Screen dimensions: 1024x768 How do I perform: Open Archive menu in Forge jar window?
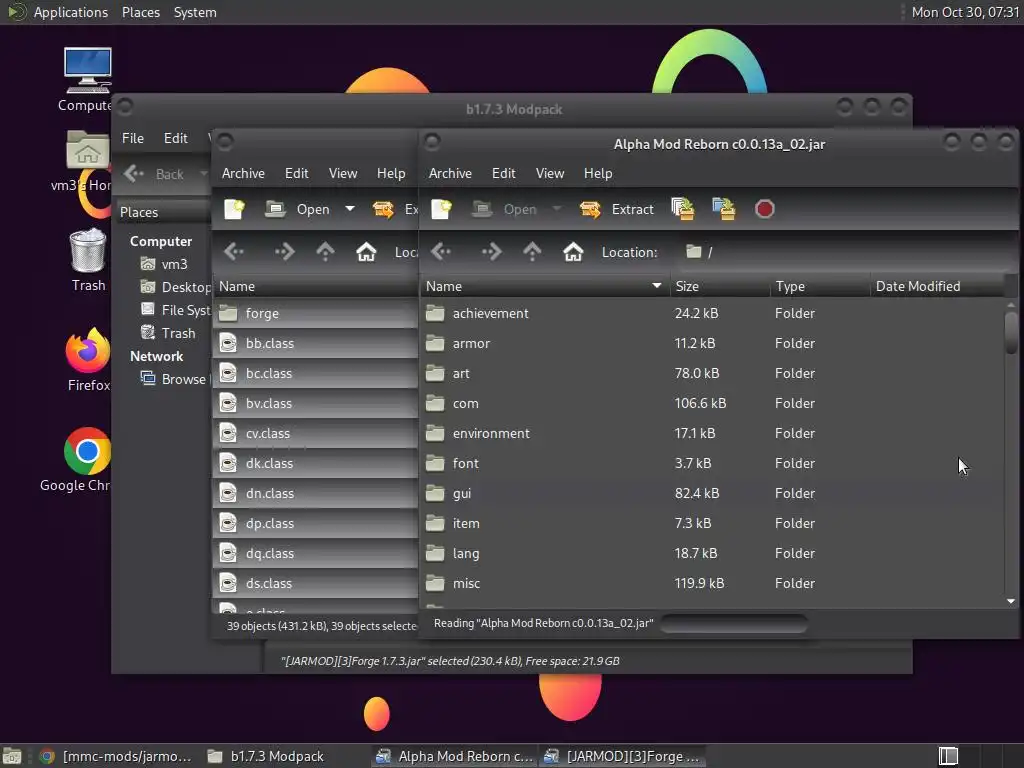243,173
